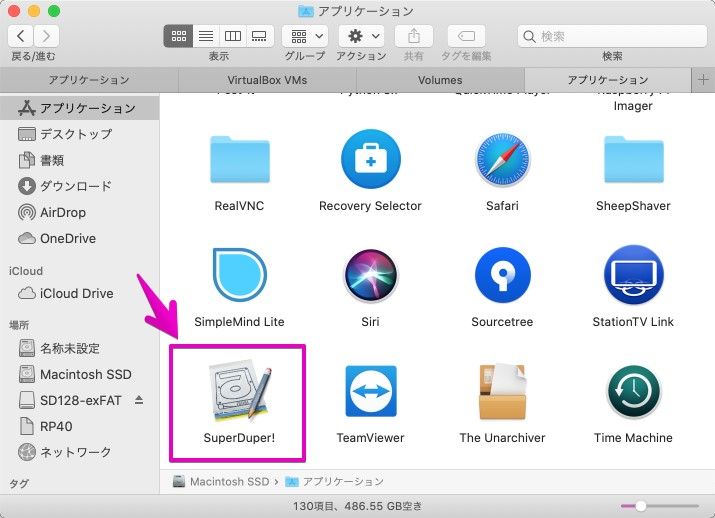
Task: Select アプリケーション in the sidebar
Action: point(79,108)
